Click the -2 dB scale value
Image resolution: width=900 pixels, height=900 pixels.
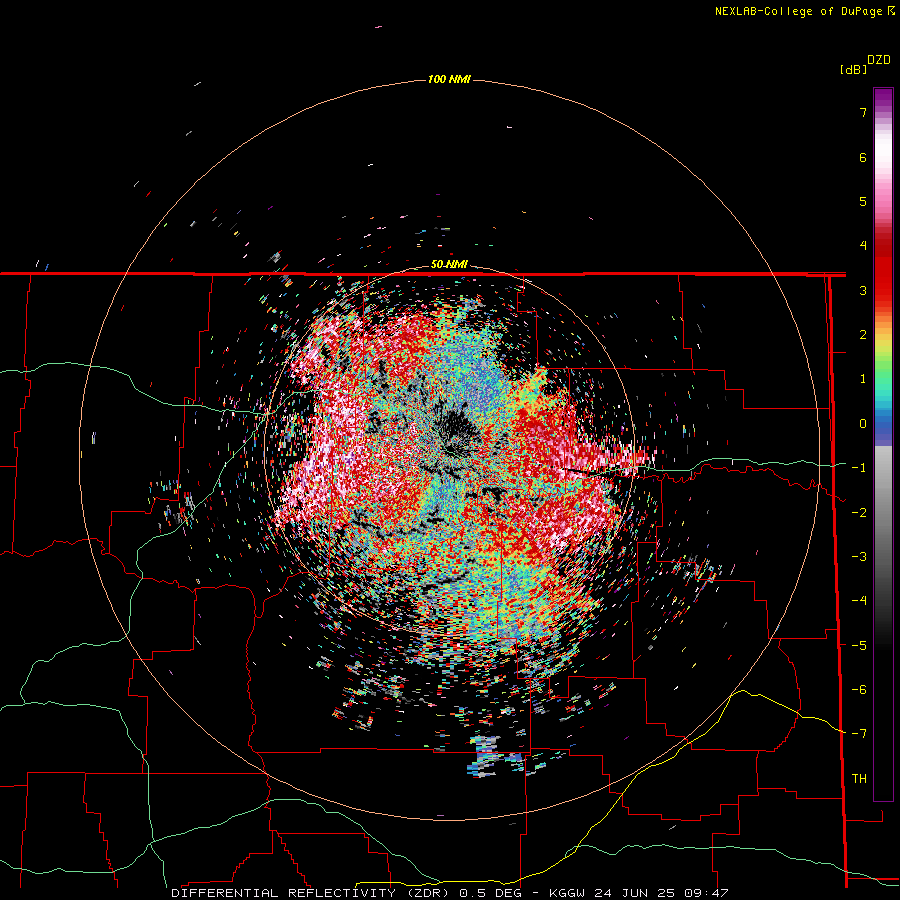point(859,513)
